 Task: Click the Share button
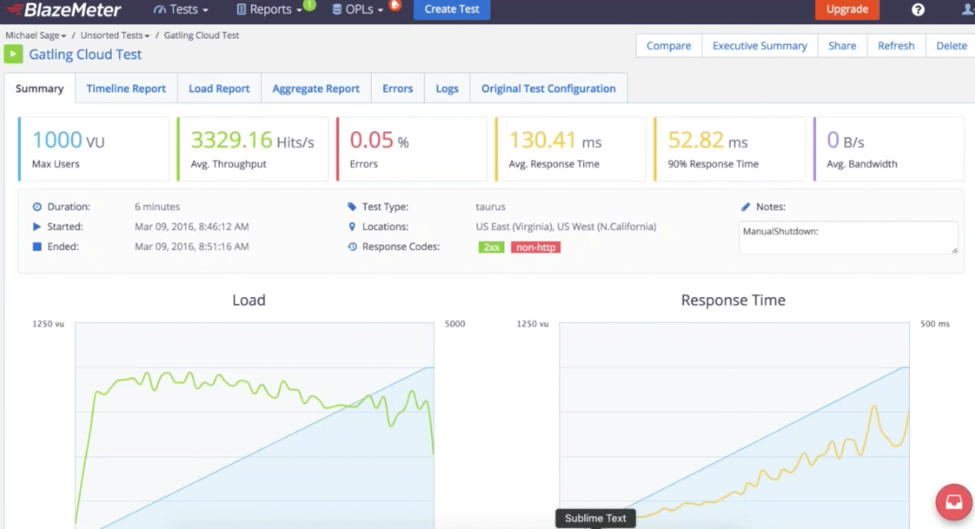(842, 45)
